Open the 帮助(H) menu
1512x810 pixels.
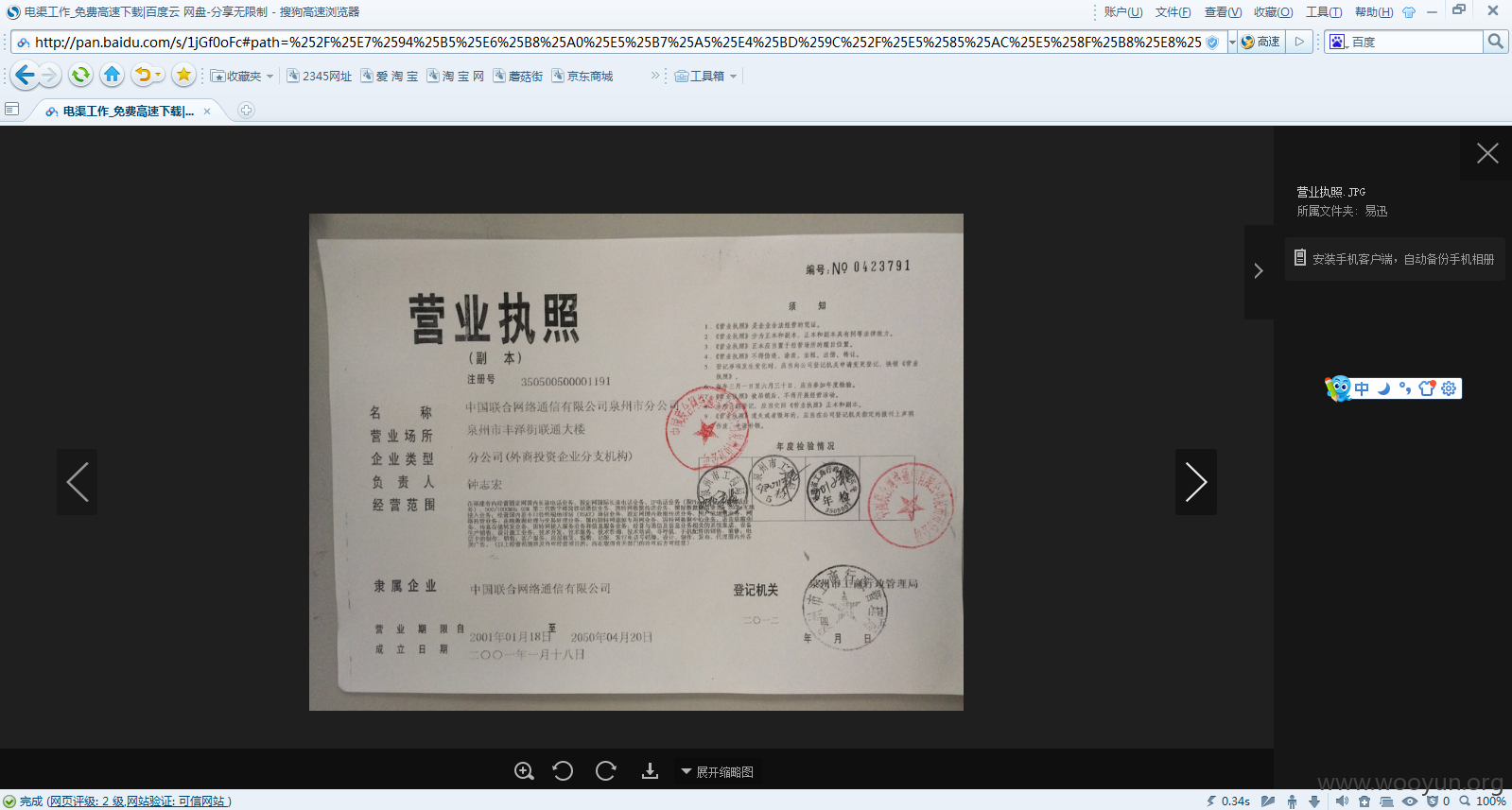[1374, 12]
